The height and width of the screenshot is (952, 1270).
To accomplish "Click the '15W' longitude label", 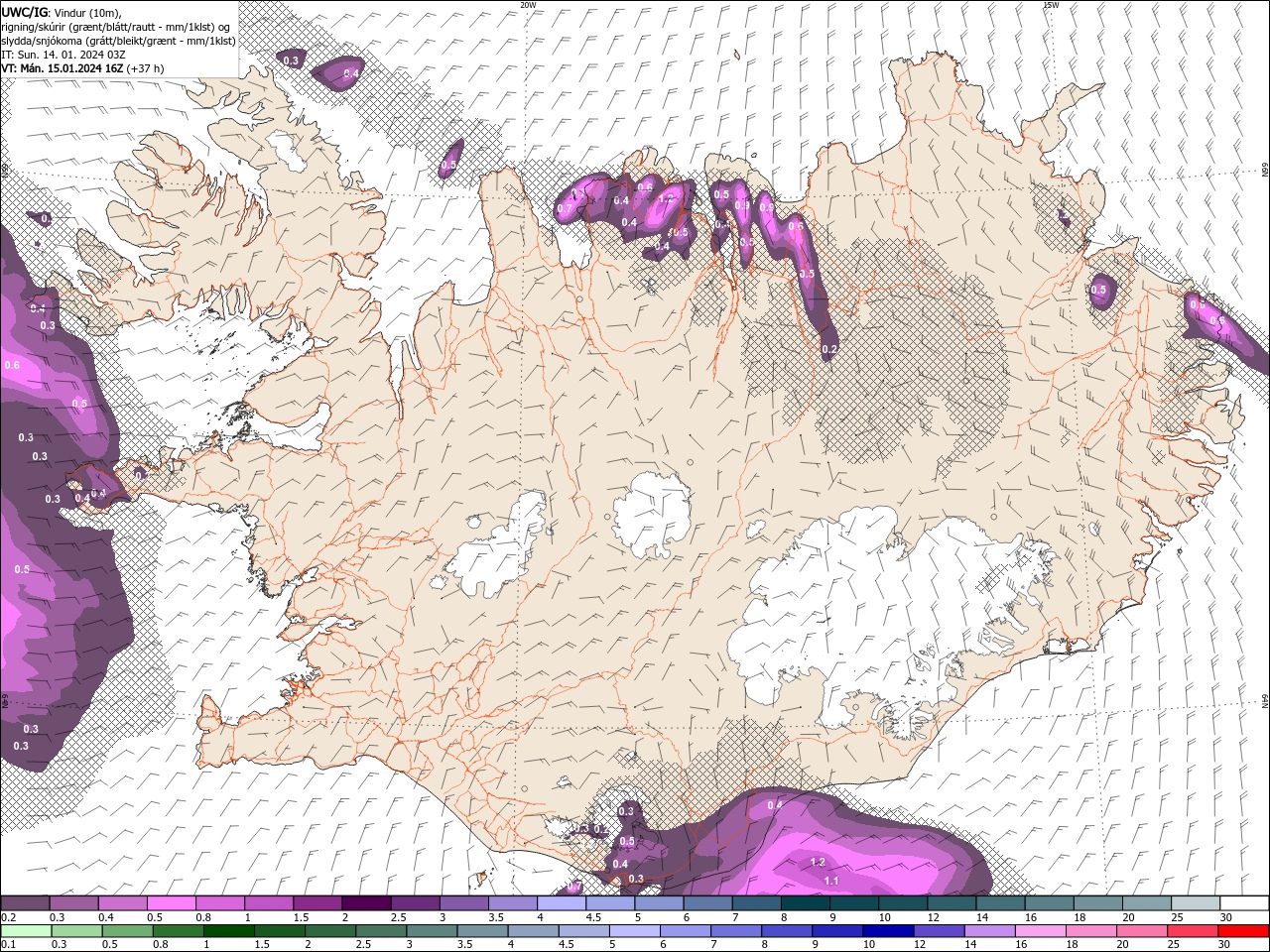I will pos(1051,5).
